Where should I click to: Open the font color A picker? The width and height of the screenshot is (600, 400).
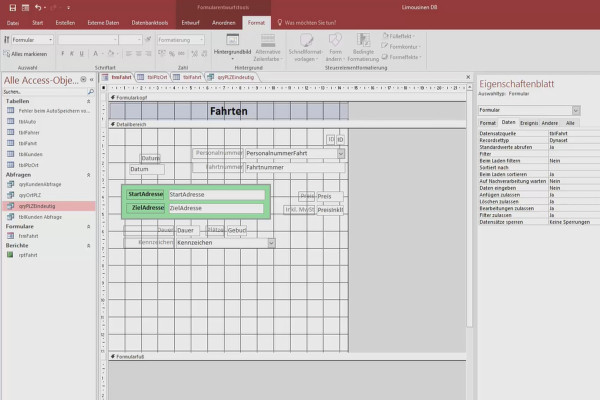click(x=96, y=54)
